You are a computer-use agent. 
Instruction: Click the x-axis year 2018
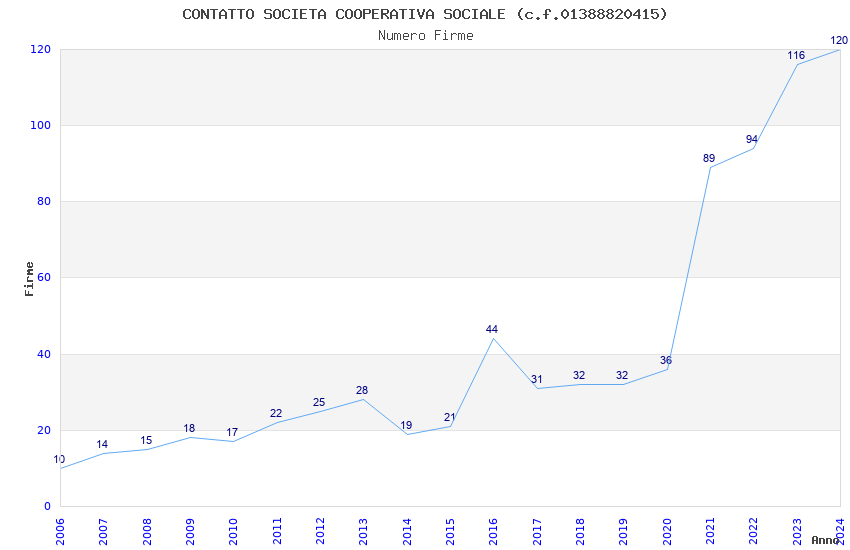tap(580, 531)
